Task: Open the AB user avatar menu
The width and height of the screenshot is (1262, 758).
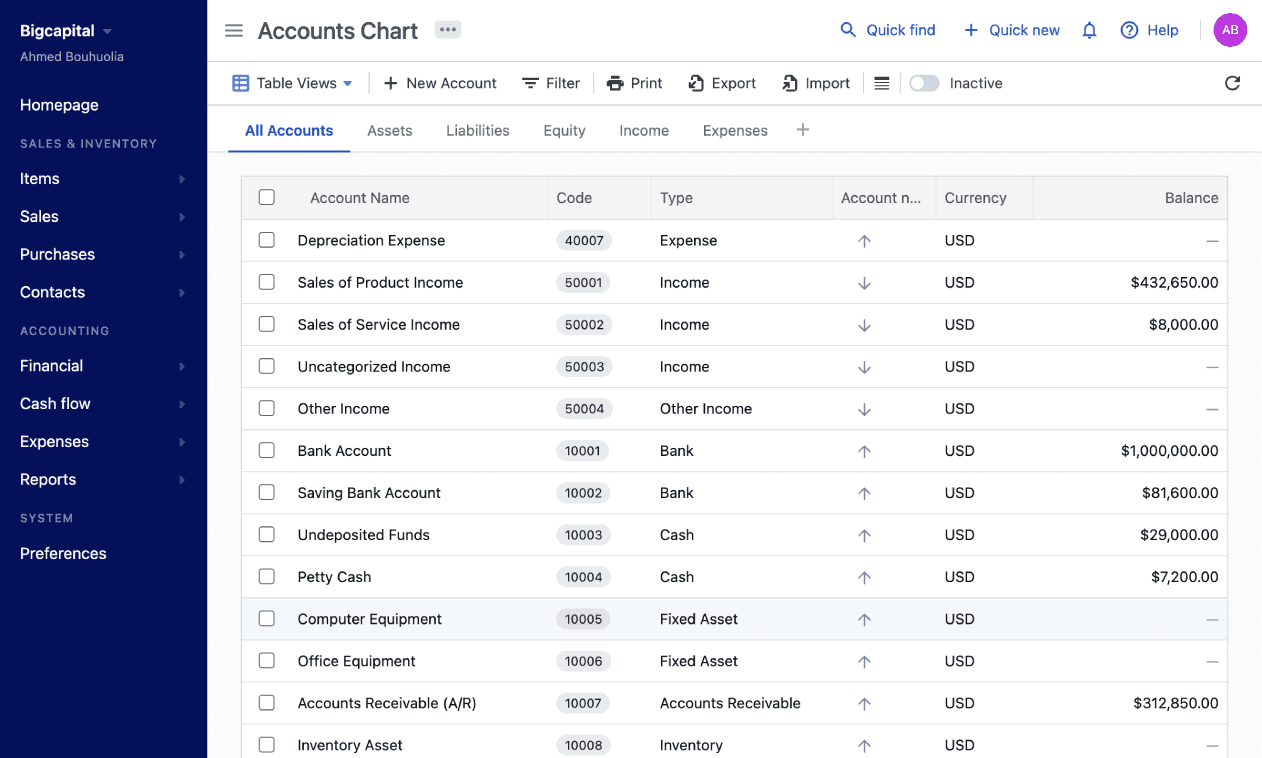Action: pyautogui.click(x=1230, y=30)
